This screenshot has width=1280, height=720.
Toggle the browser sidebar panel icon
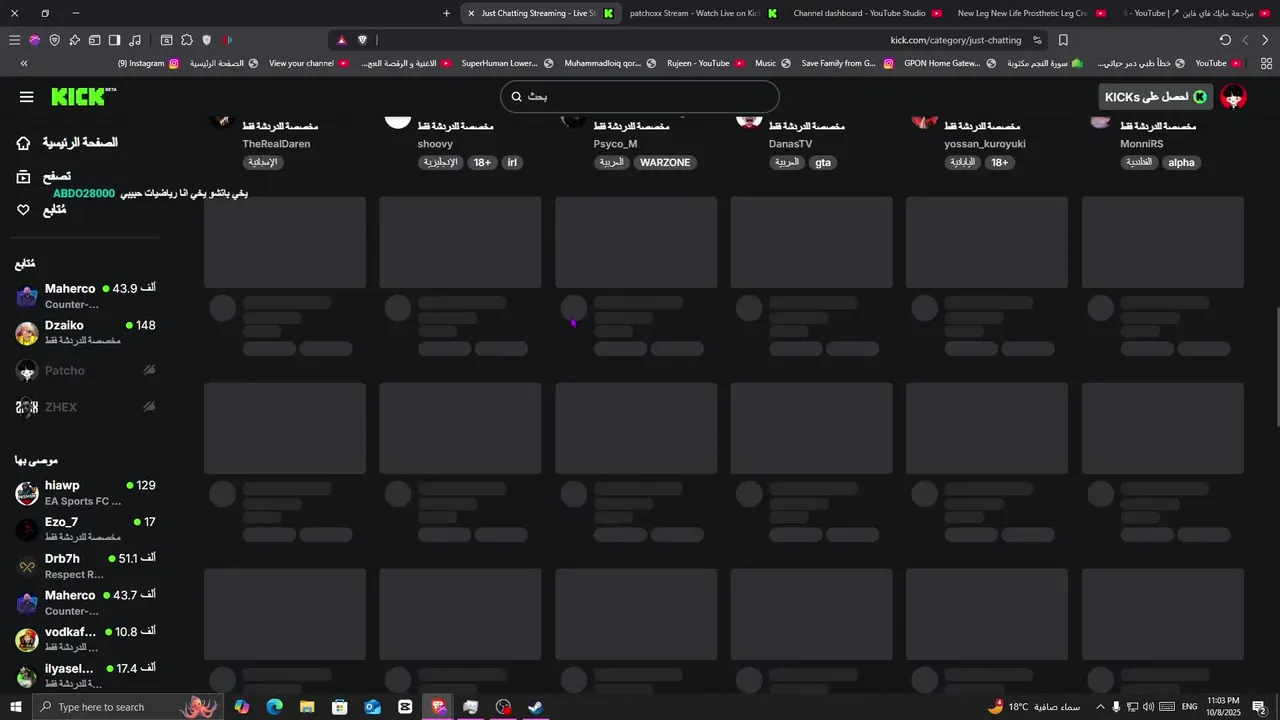[x=114, y=40]
